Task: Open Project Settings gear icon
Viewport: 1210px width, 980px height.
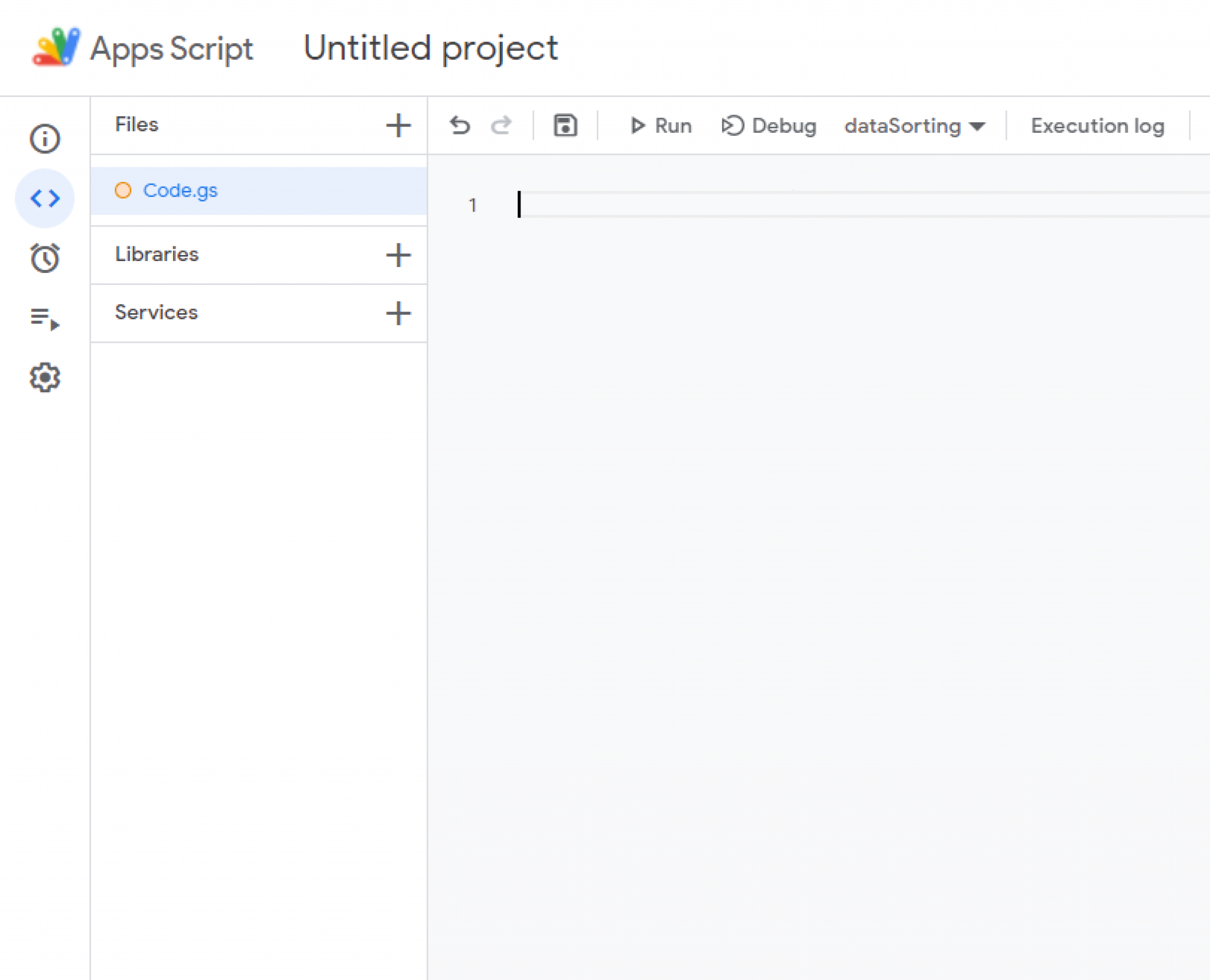Action: [x=45, y=377]
